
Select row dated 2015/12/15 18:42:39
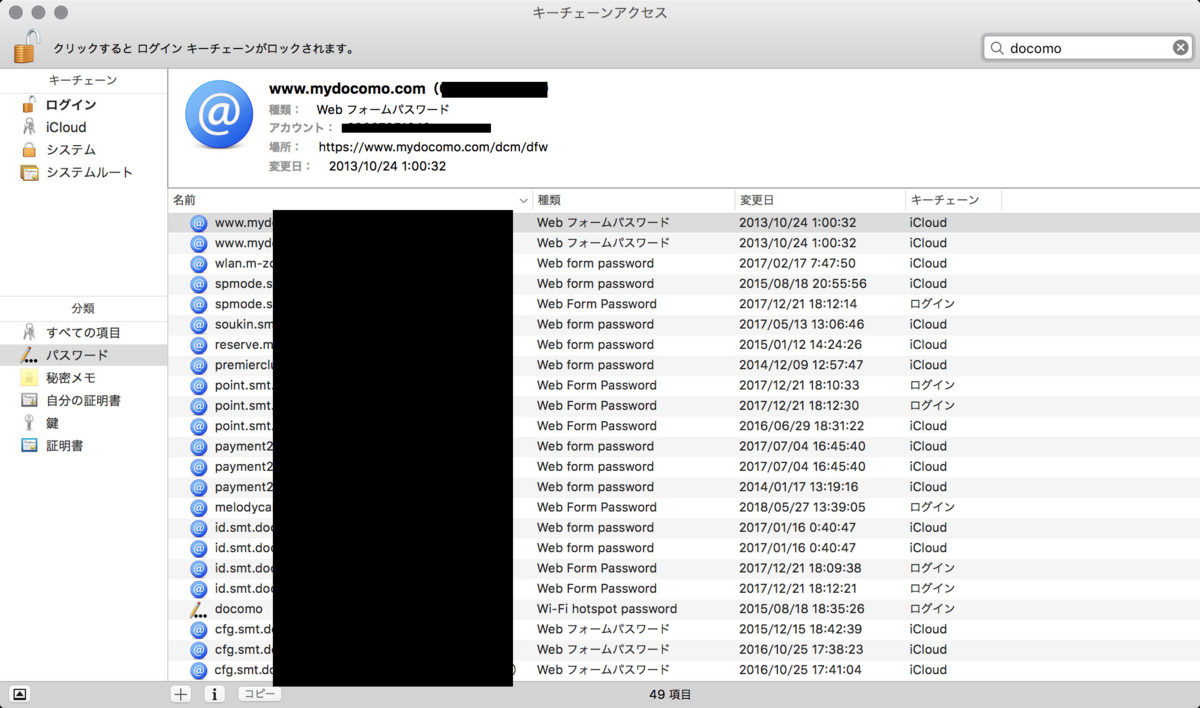click(684, 629)
